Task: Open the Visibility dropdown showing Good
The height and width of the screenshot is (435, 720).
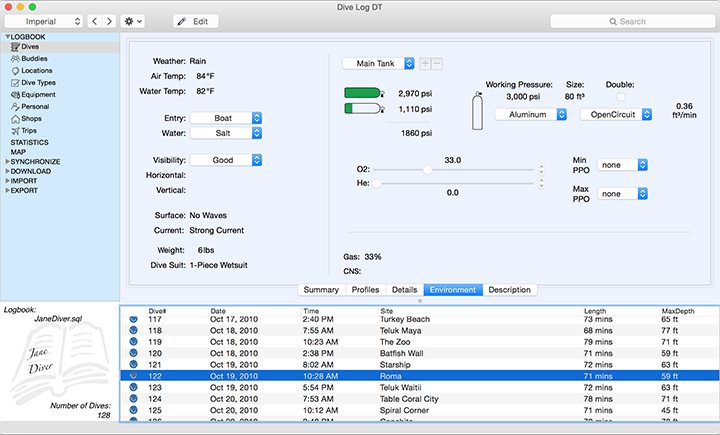Action: tap(226, 160)
